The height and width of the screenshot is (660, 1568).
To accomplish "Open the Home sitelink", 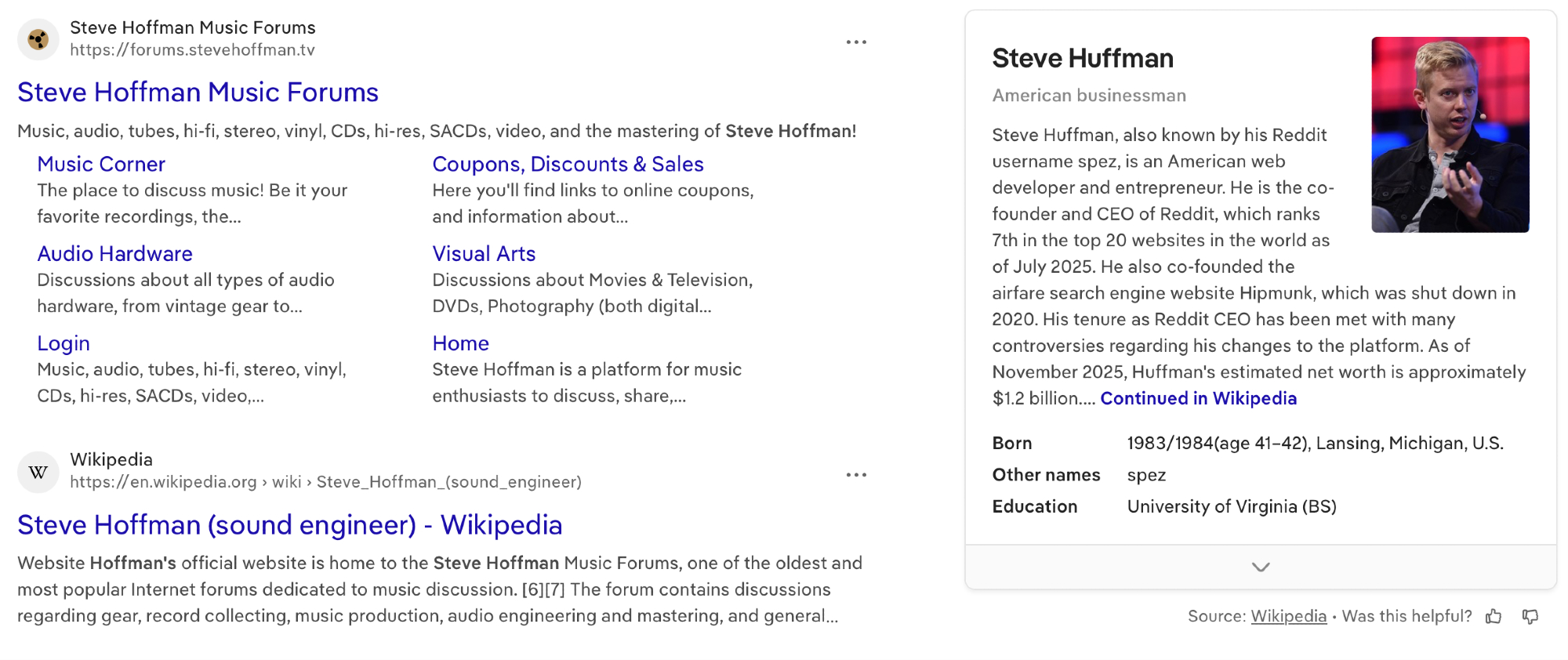I will [x=460, y=343].
